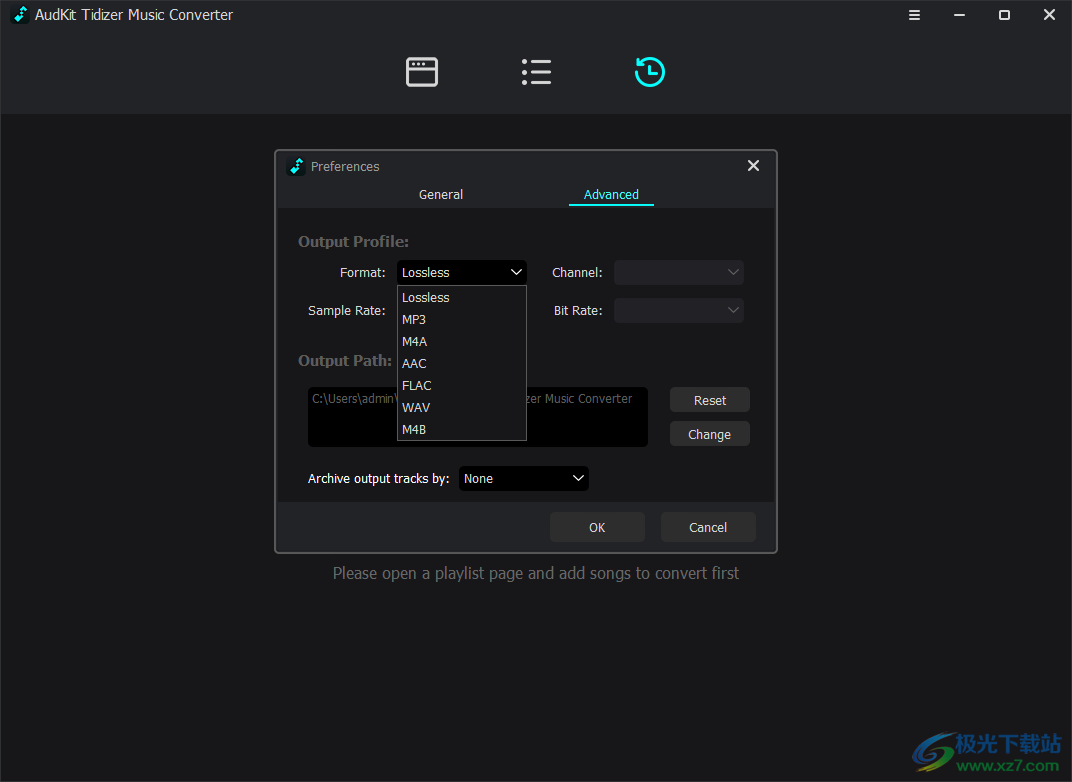Image resolution: width=1072 pixels, height=782 pixels.
Task: Switch to the General tab
Action: tap(440, 194)
